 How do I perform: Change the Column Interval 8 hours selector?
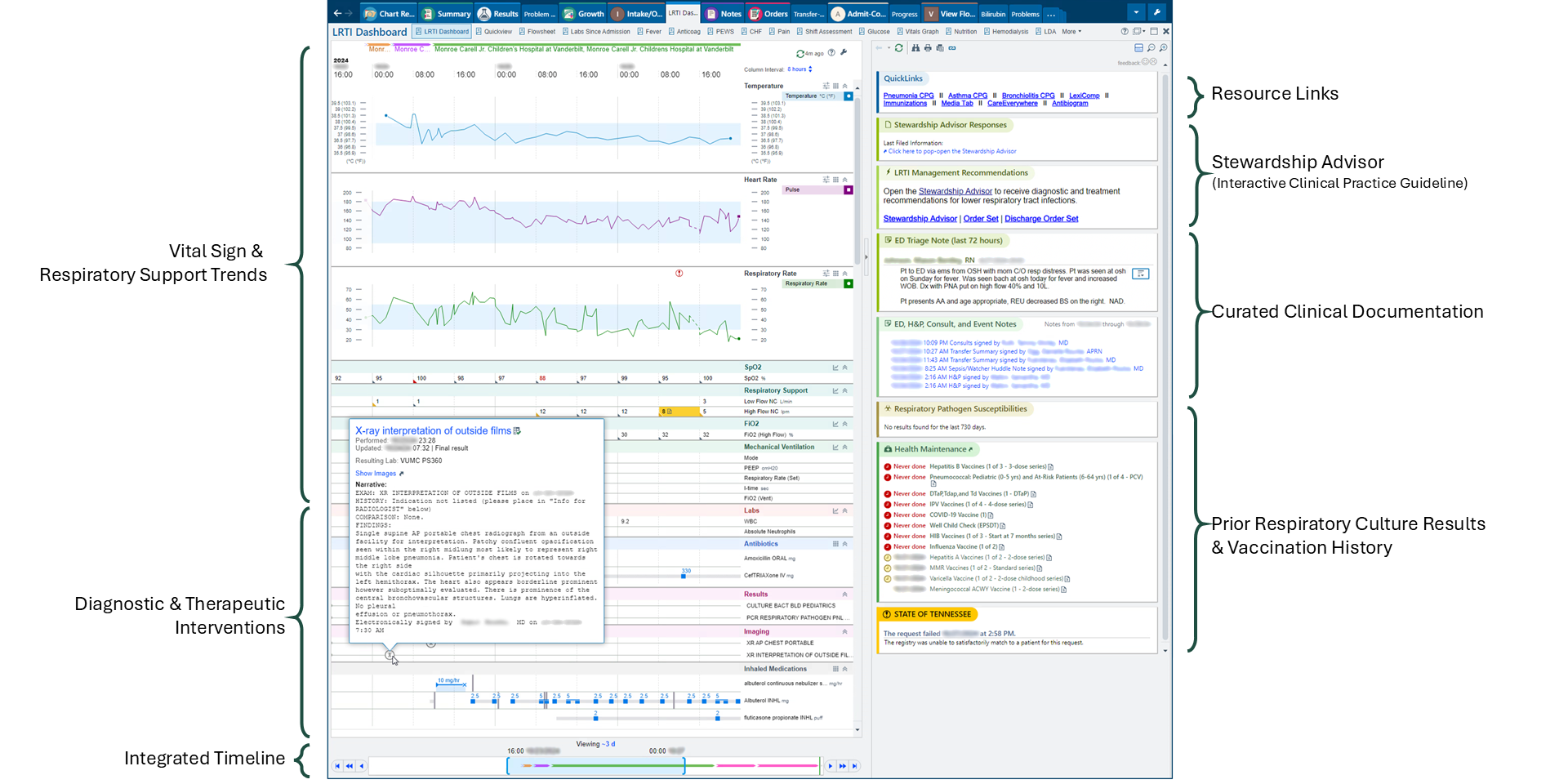coord(800,69)
